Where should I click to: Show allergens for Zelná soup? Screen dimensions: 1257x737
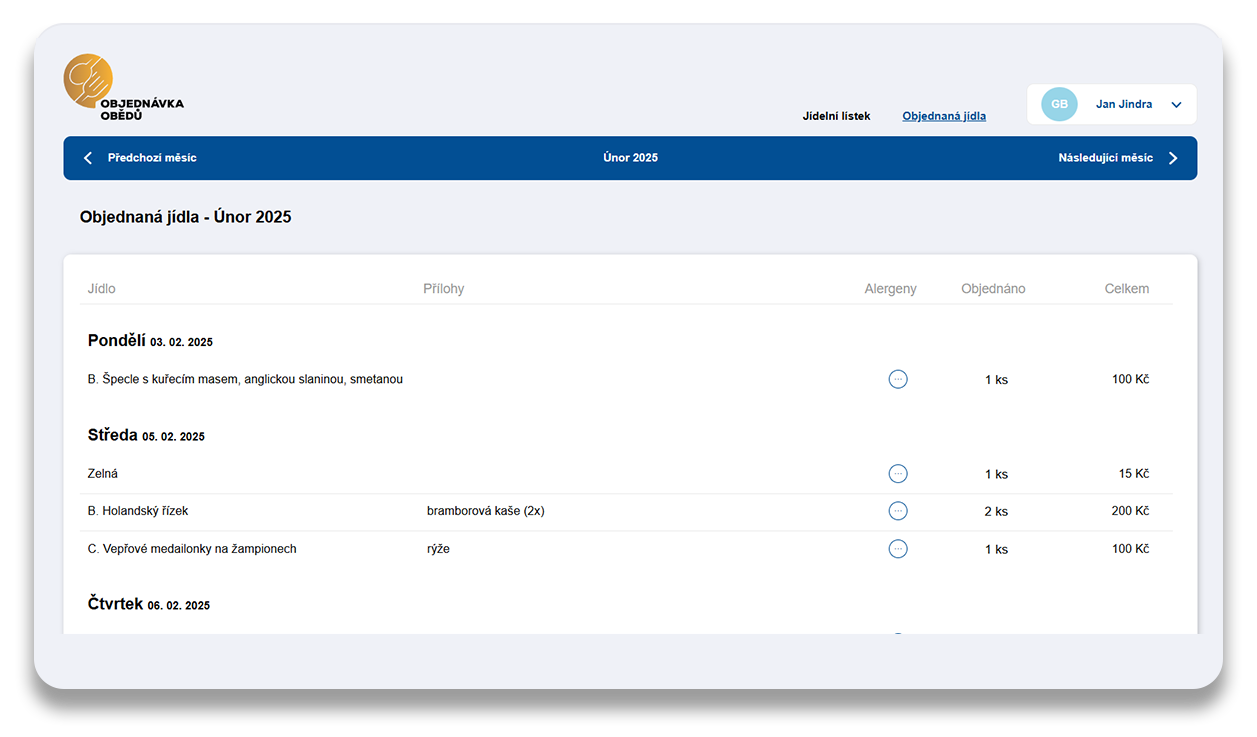[897, 474]
